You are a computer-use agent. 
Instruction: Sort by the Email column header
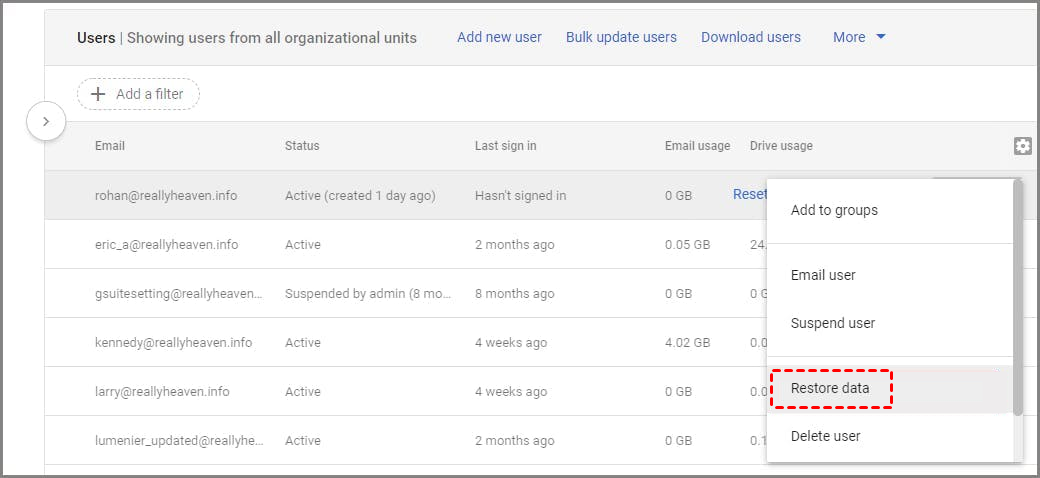110,146
